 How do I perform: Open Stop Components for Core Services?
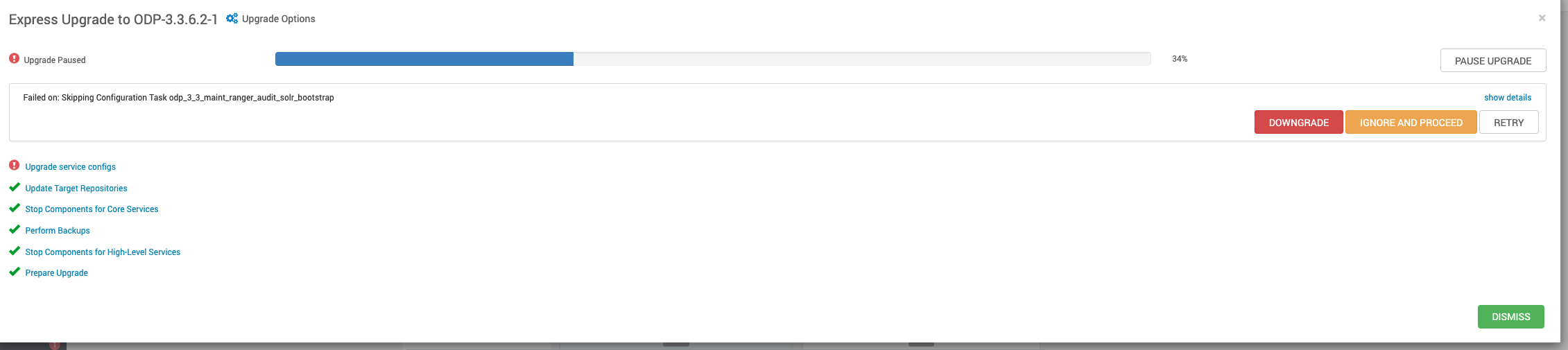92,209
